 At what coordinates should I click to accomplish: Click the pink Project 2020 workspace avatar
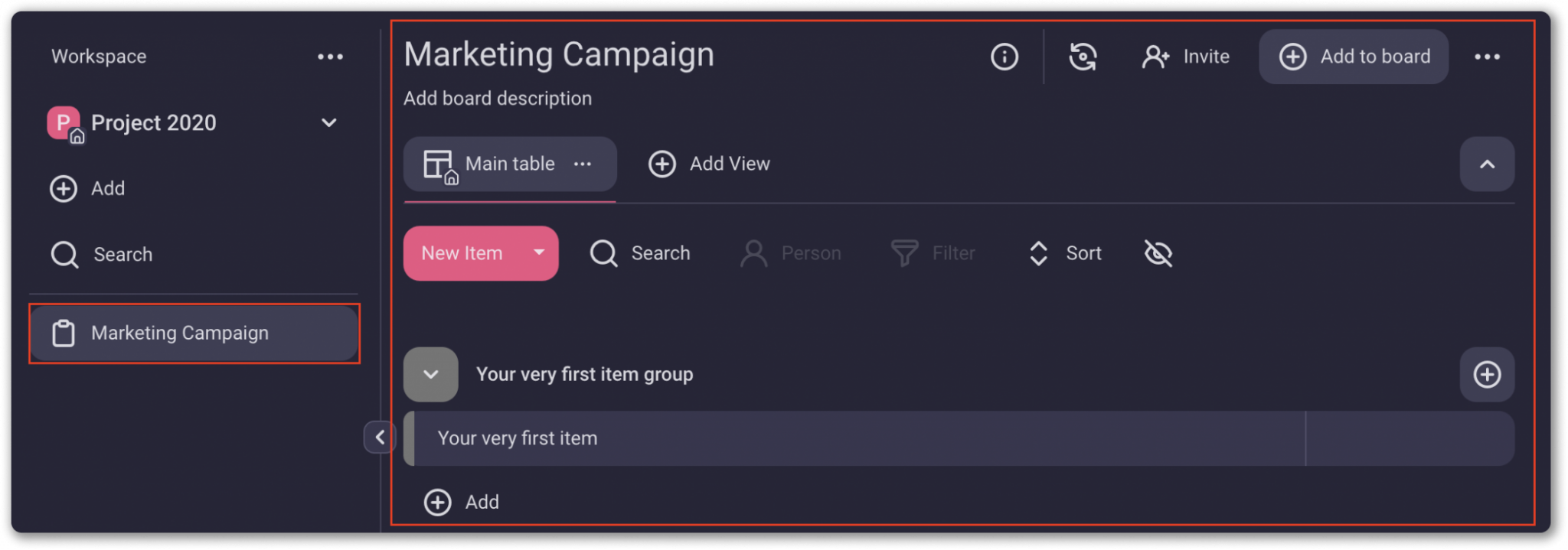point(64,122)
